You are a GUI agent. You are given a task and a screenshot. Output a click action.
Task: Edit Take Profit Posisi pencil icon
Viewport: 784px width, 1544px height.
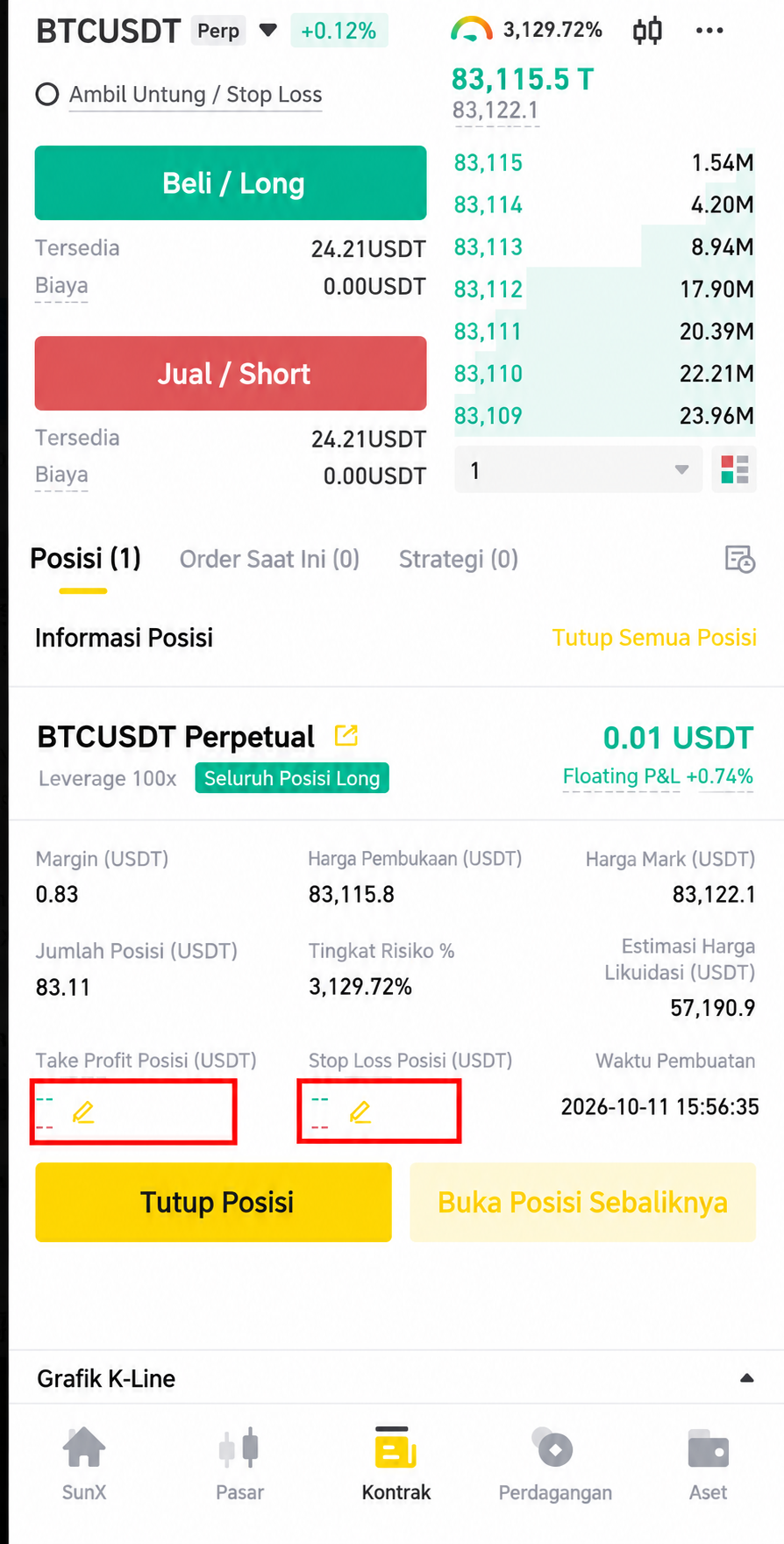click(x=83, y=1112)
